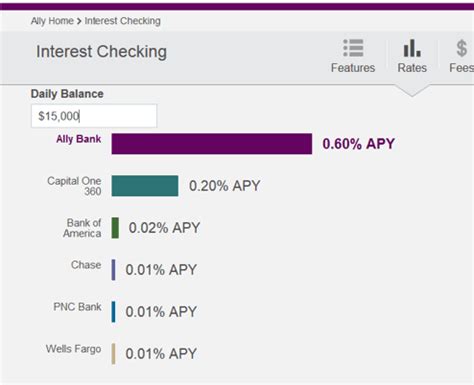The width and height of the screenshot is (474, 385).
Task: Click the Capital One 360 label
Action: 74,186
